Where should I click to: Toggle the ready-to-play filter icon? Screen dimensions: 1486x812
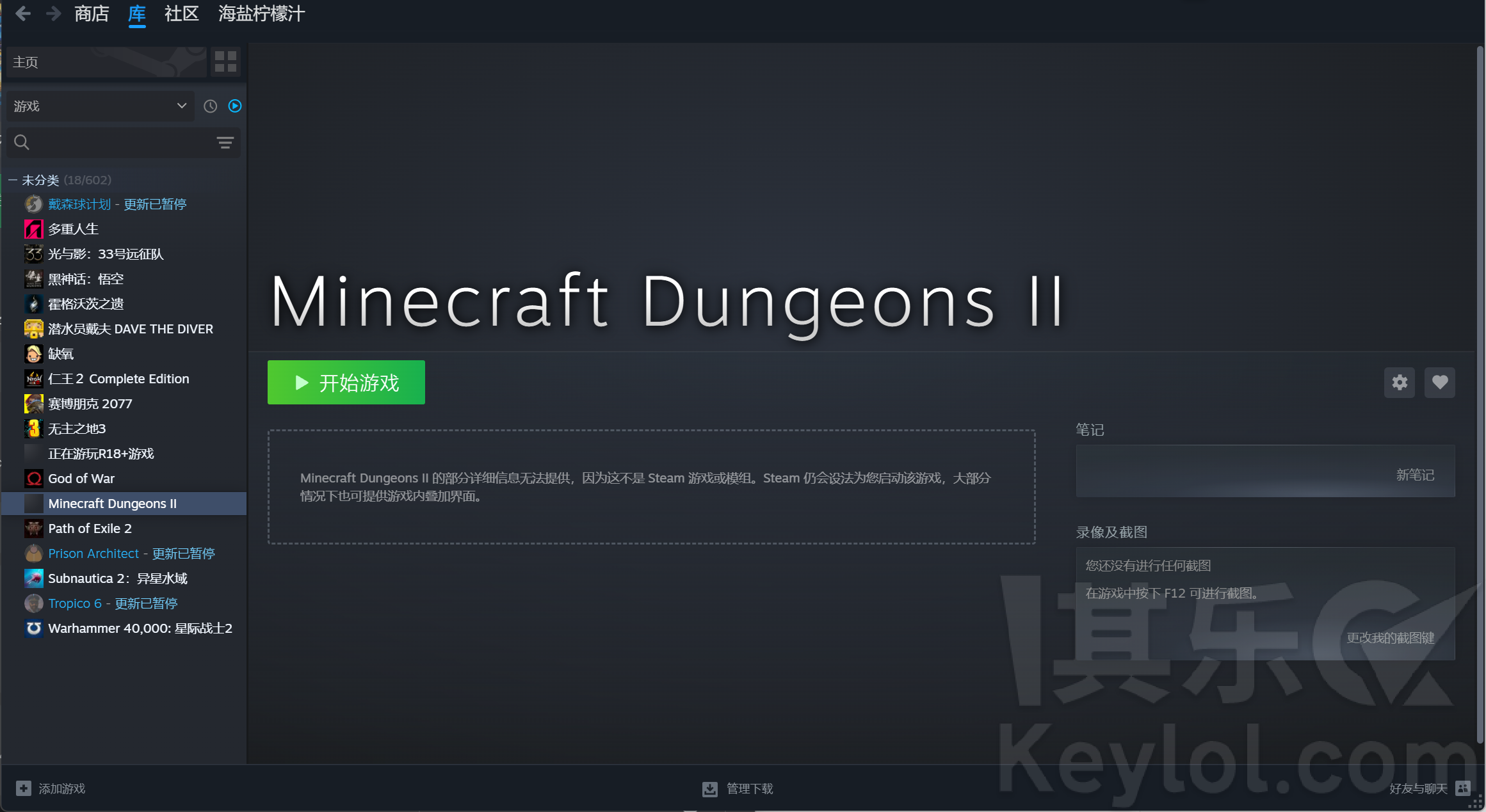(x=235, y=106)
